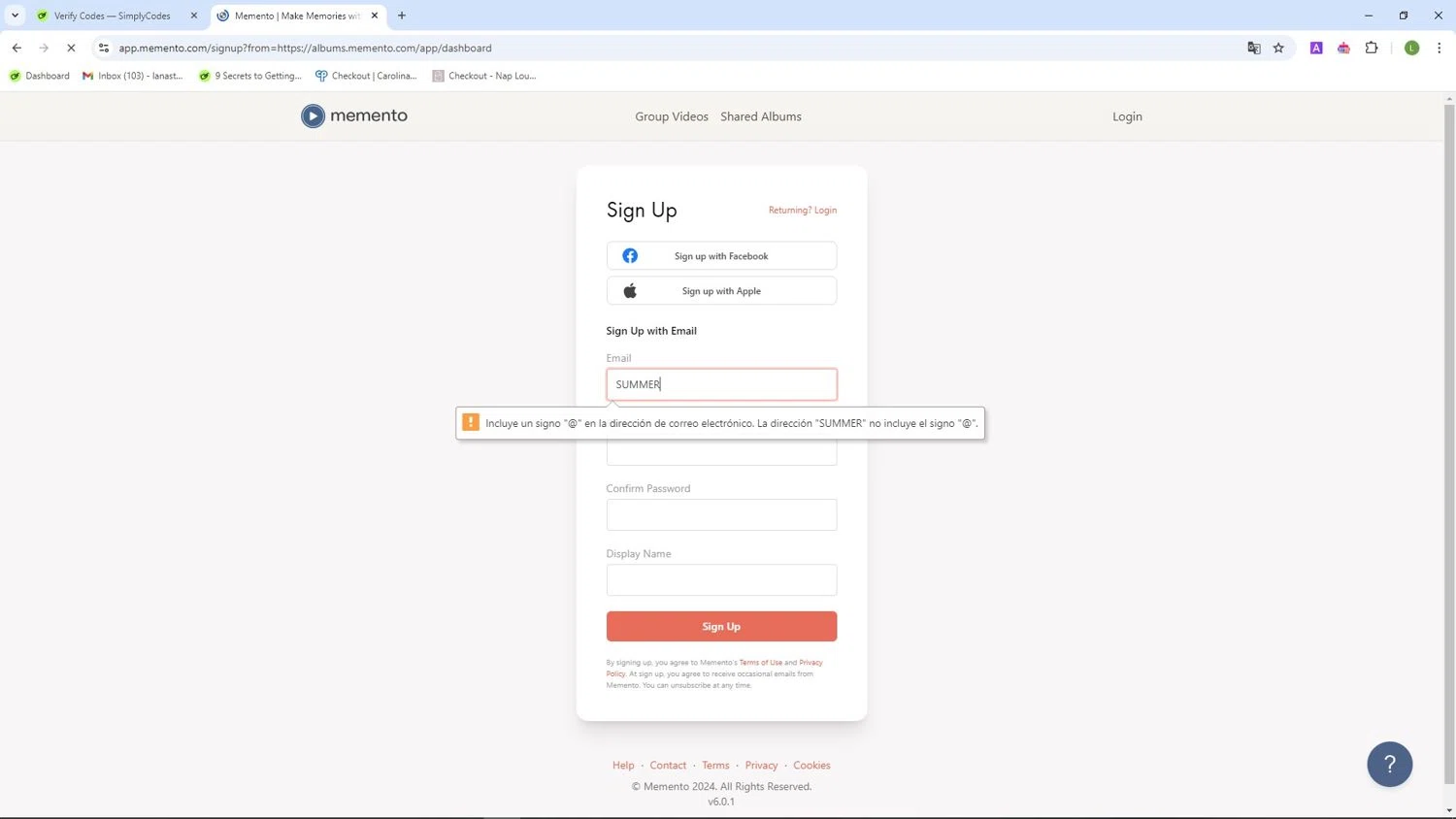Open the Gmail Inbox (103) bookmark

133,76
